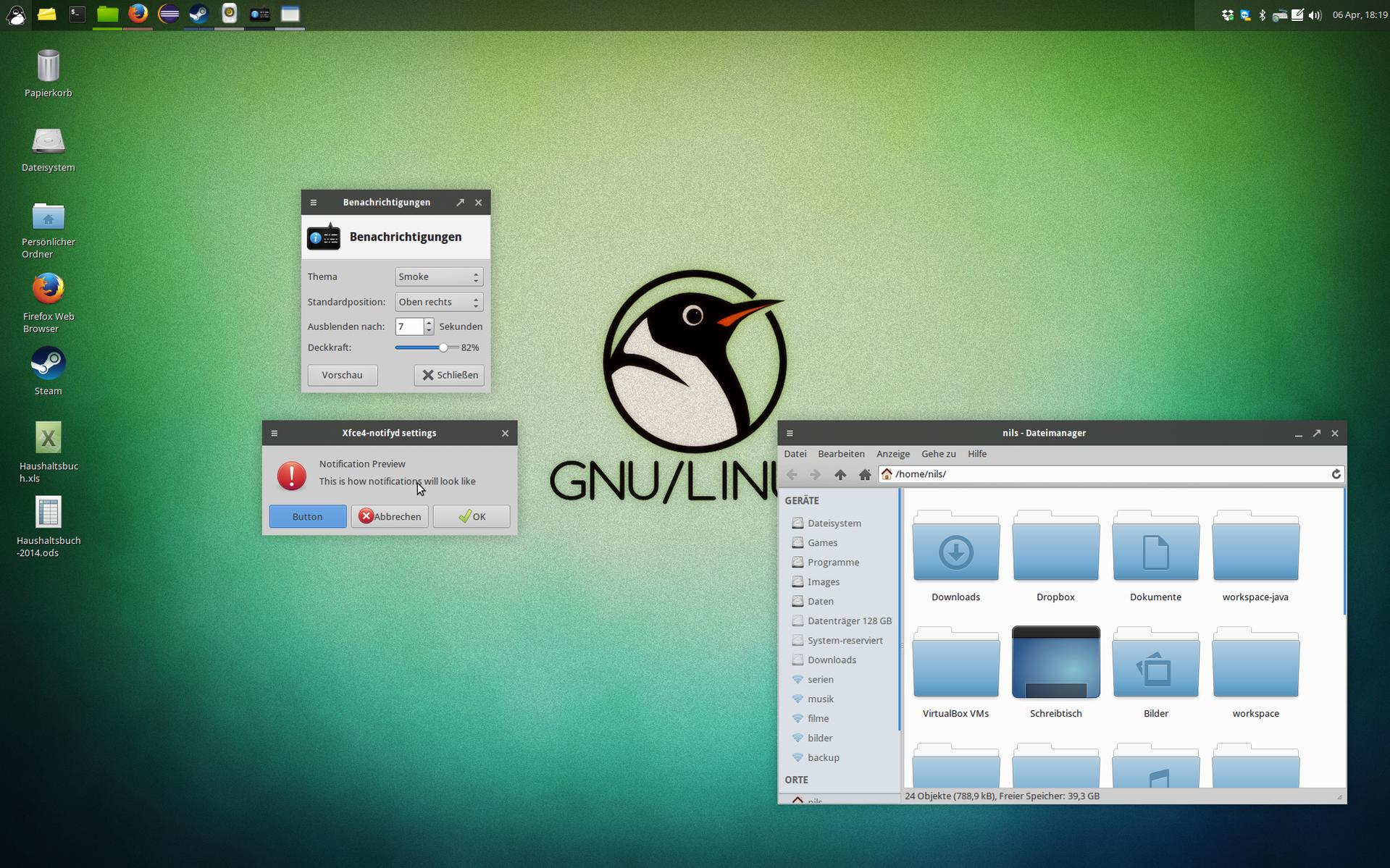Select Haushaltsbuch.xls file on desktop
1390x868 pixels.
point(48,452)
